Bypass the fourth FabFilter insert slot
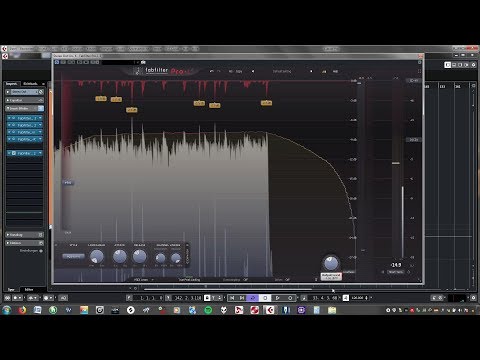Screen dimensions: 480x360 (9, 139)
